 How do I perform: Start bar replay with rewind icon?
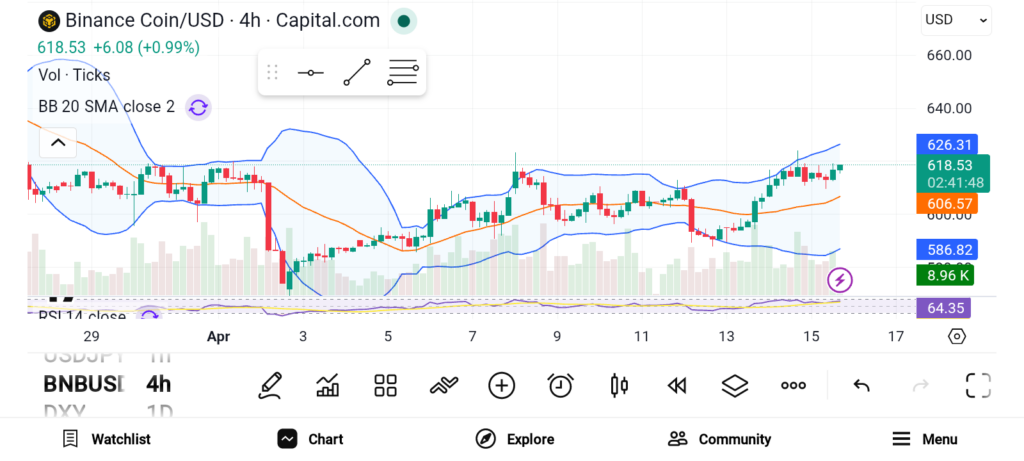[677, 385]
